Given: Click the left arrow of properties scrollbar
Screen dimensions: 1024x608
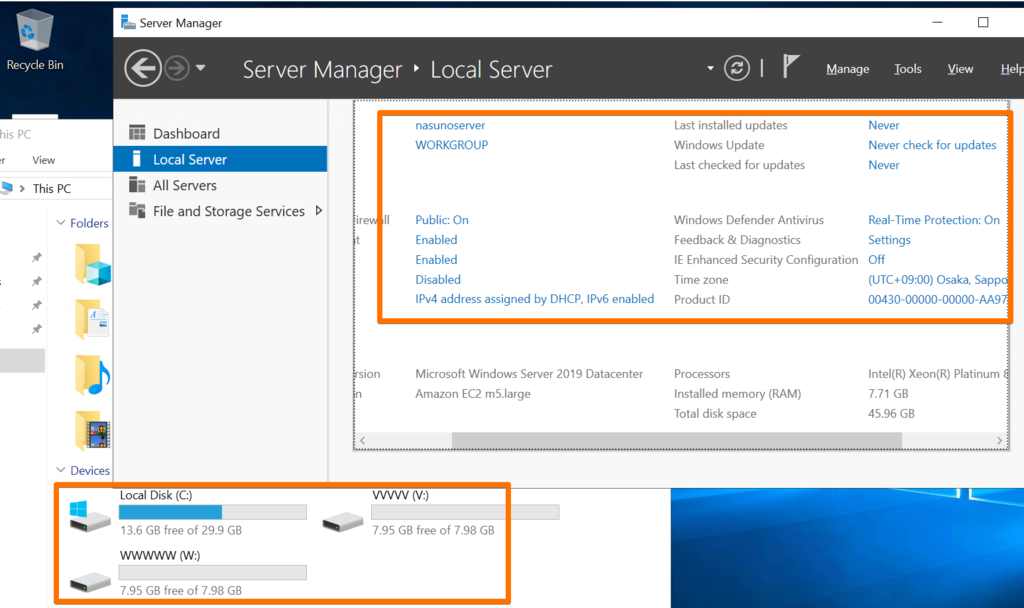Looking at the screenshot, I should 362,440.
